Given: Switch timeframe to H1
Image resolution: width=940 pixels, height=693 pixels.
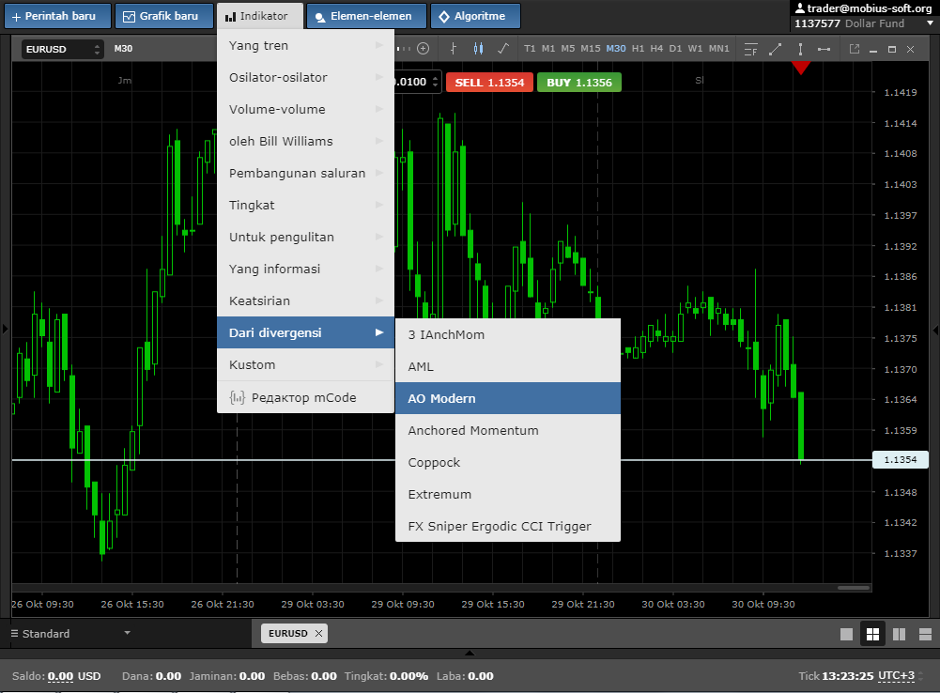Looking at the screenshot, I should click(x=638, y=49).
